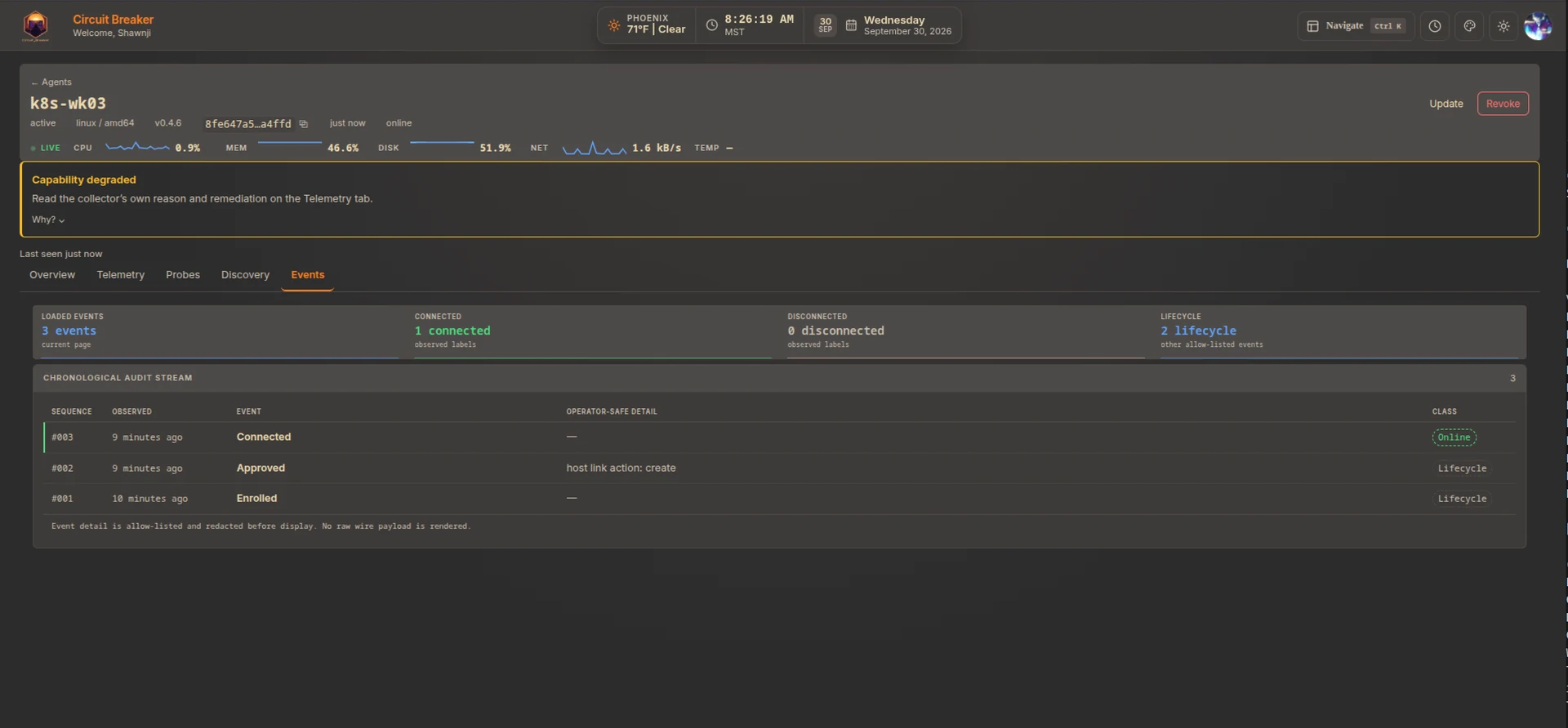Select the Lifecycle summary card
The image size is (1568, 728).
[x=1339, y=332]
